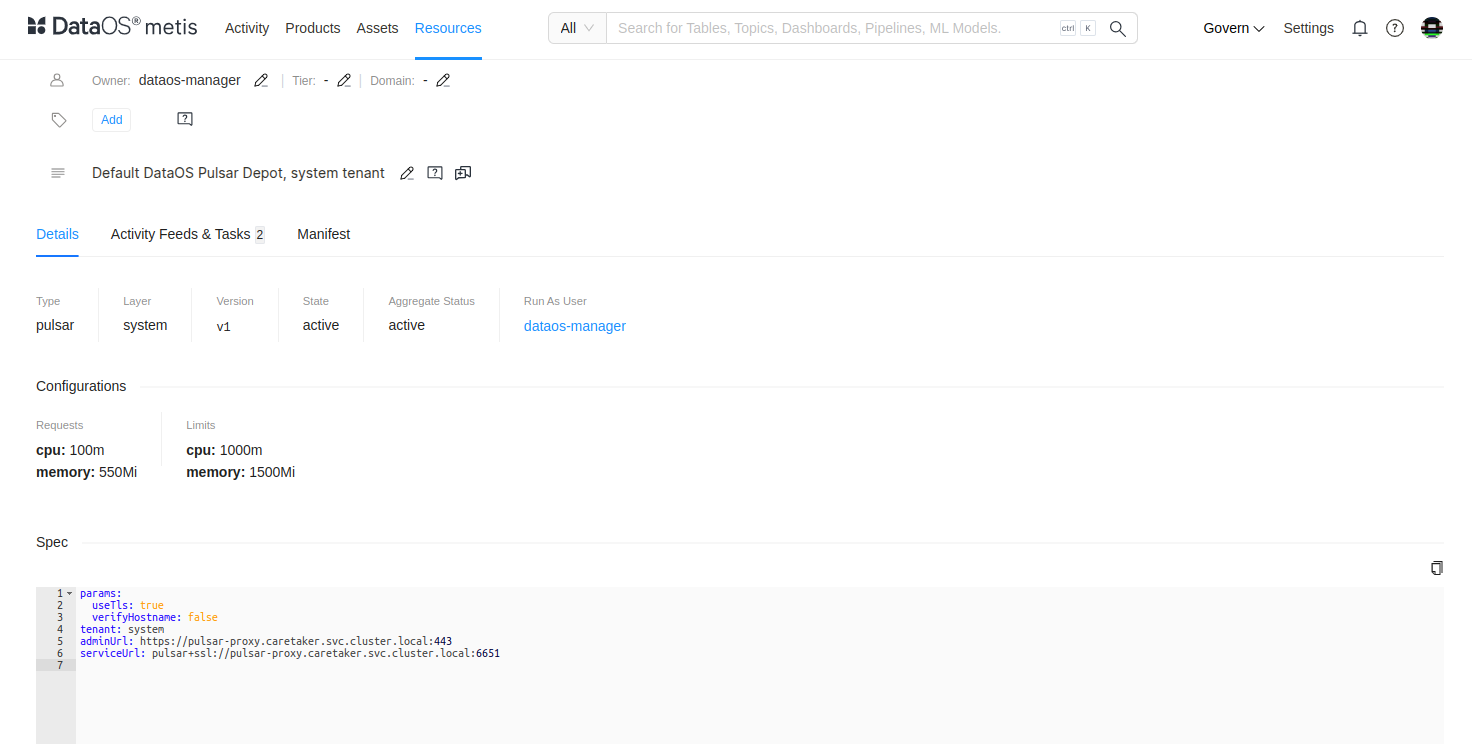The width and height of the screenshot is (1472, 744).
Task: Open the Products menu
Action: pyautogui.click(x=313, y=28)
